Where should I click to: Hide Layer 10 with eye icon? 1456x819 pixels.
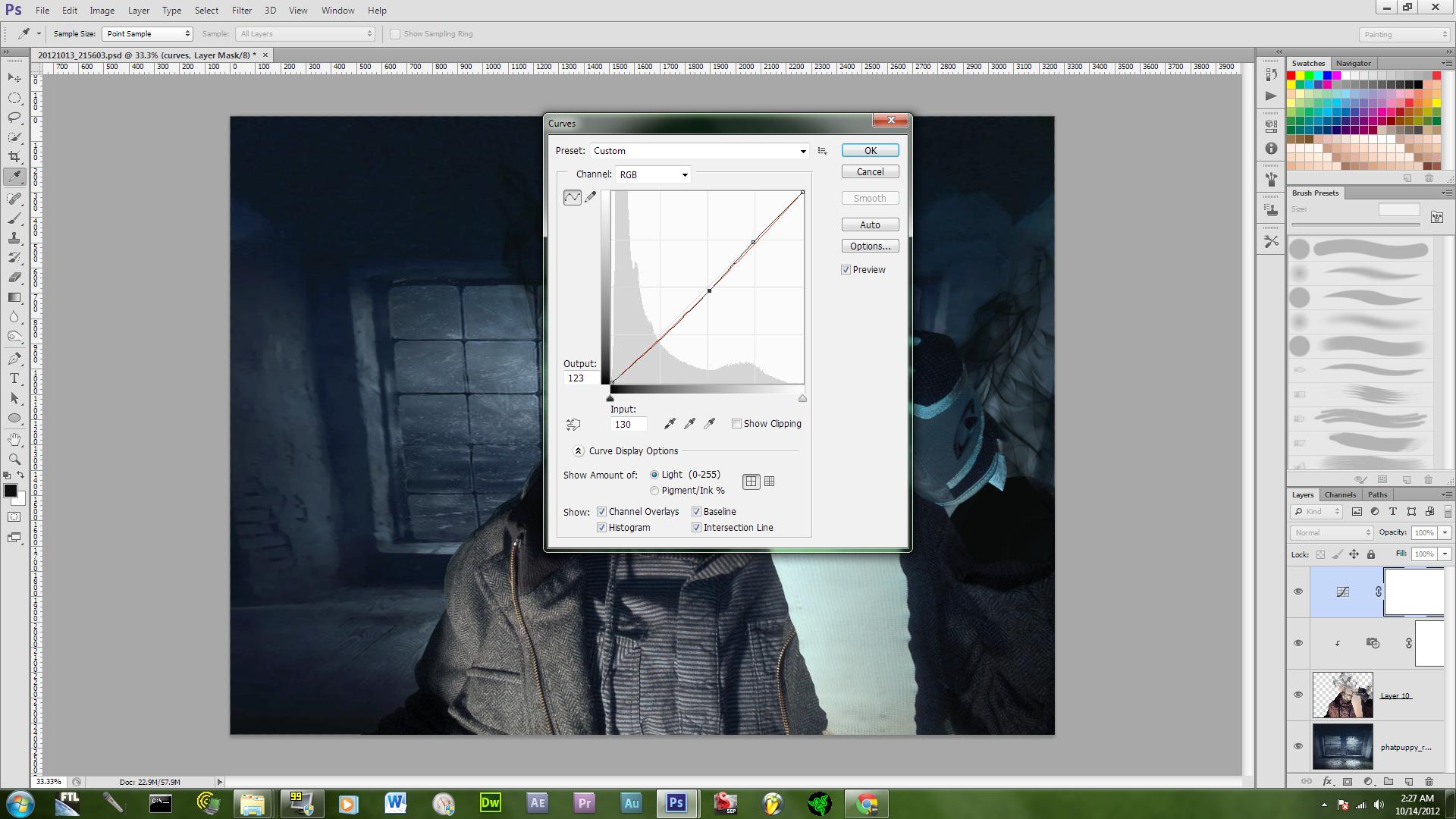1298,695
